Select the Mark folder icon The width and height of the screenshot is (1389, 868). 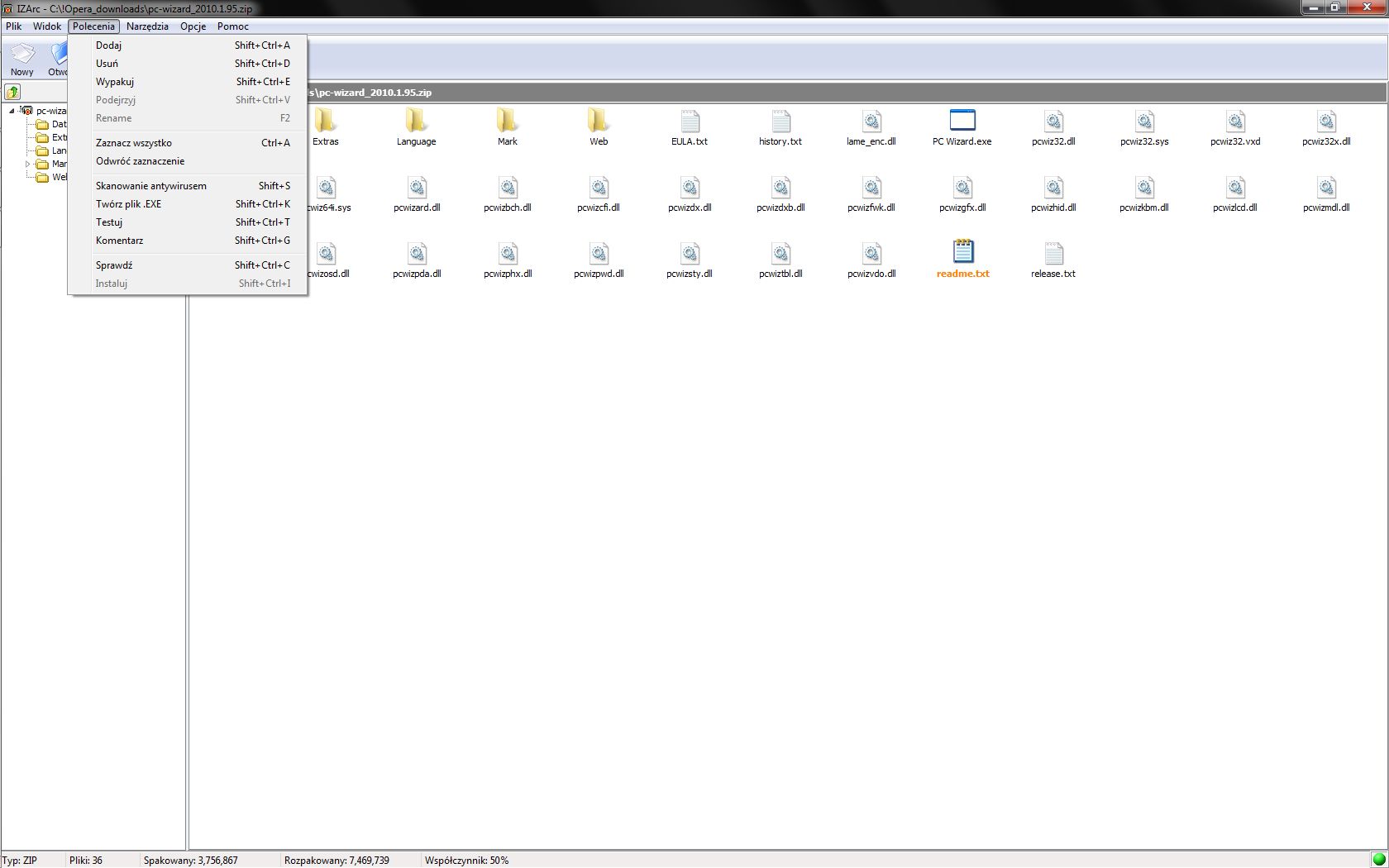tap(507, 121)
